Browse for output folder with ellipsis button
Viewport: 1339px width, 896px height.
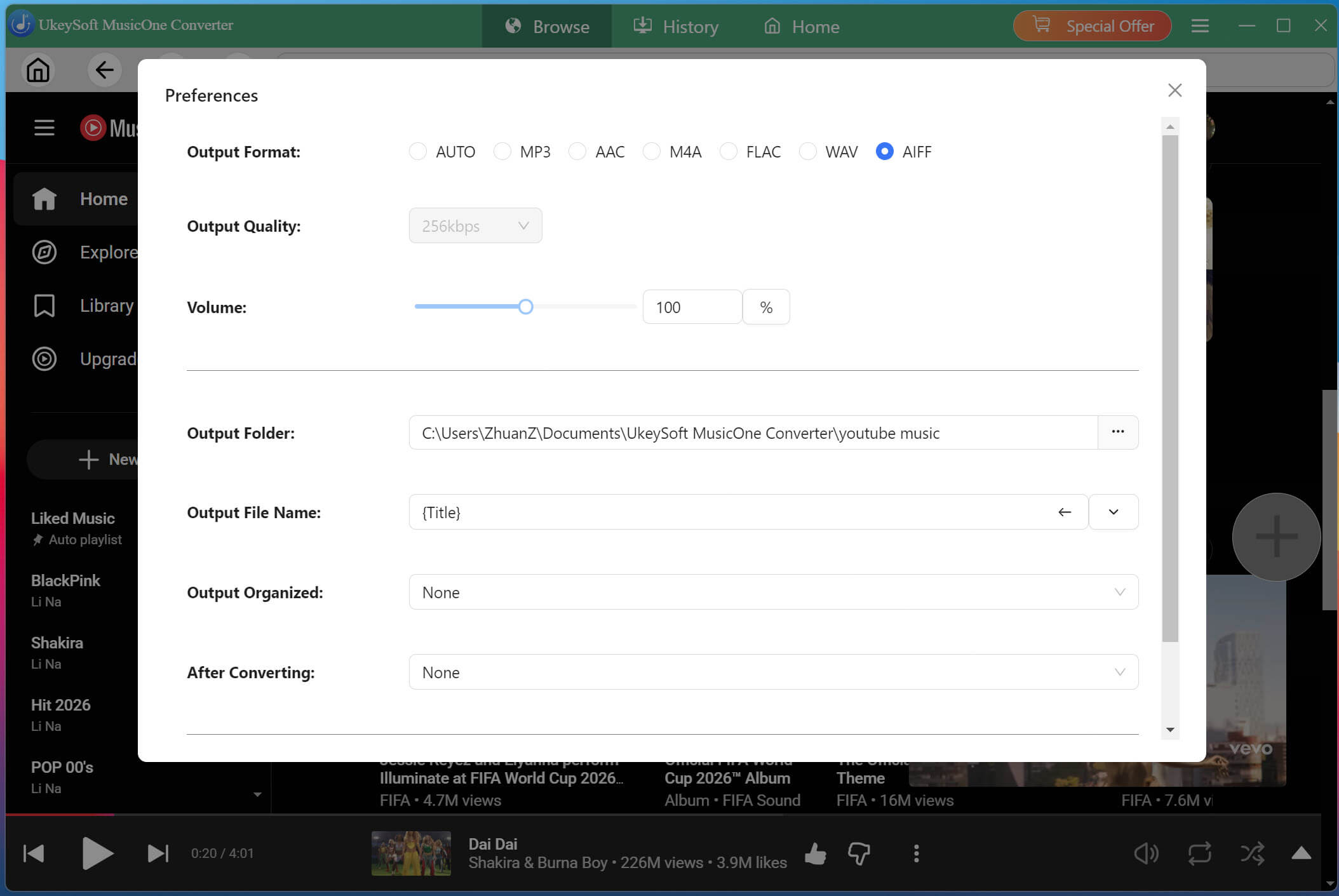click(1117, 432)
